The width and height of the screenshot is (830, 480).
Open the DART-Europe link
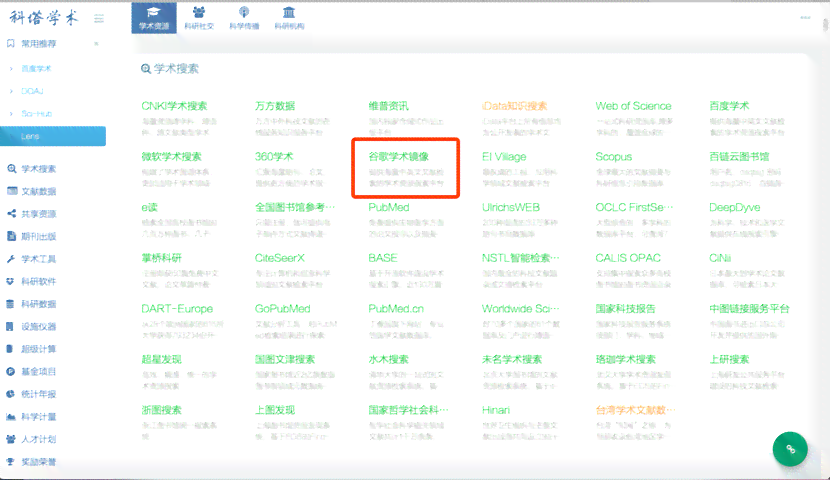(x=177, y=309)
